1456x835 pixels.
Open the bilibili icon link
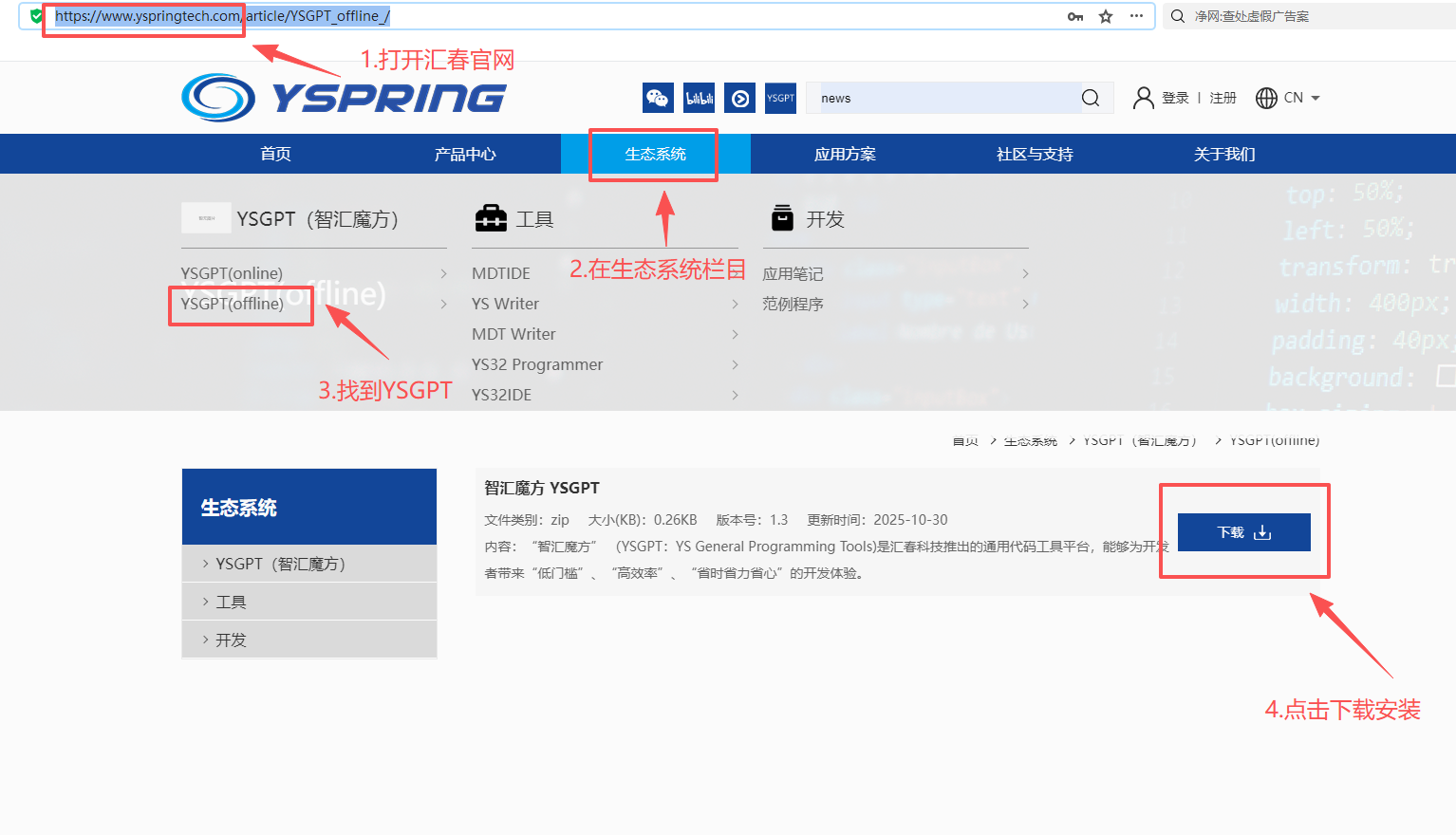coord(700,98)
